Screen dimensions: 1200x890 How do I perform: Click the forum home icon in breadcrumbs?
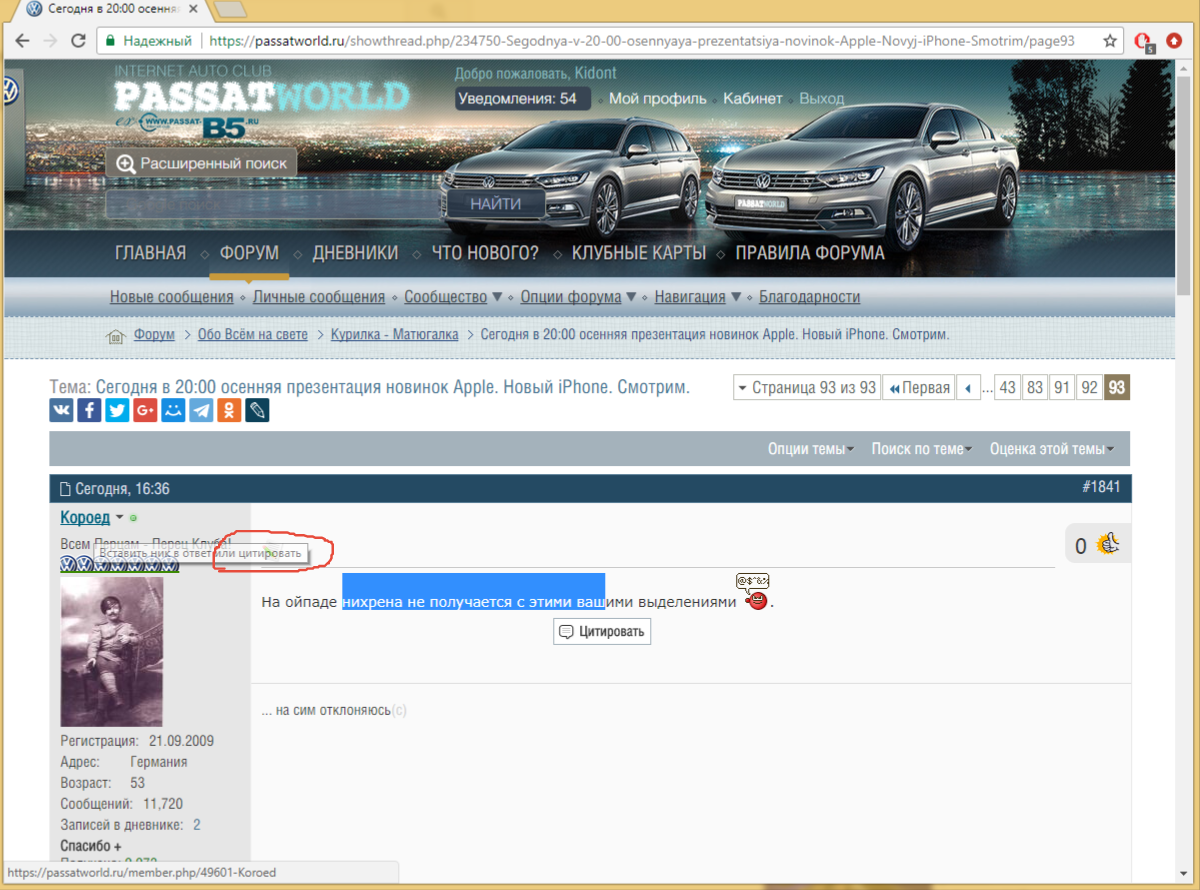[117, 335]
